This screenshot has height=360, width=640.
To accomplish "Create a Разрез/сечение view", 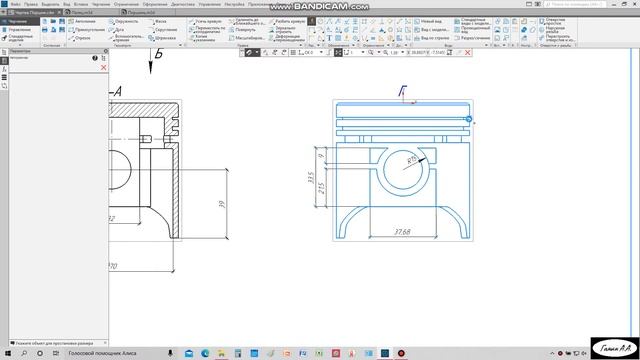I will point(472,38).
